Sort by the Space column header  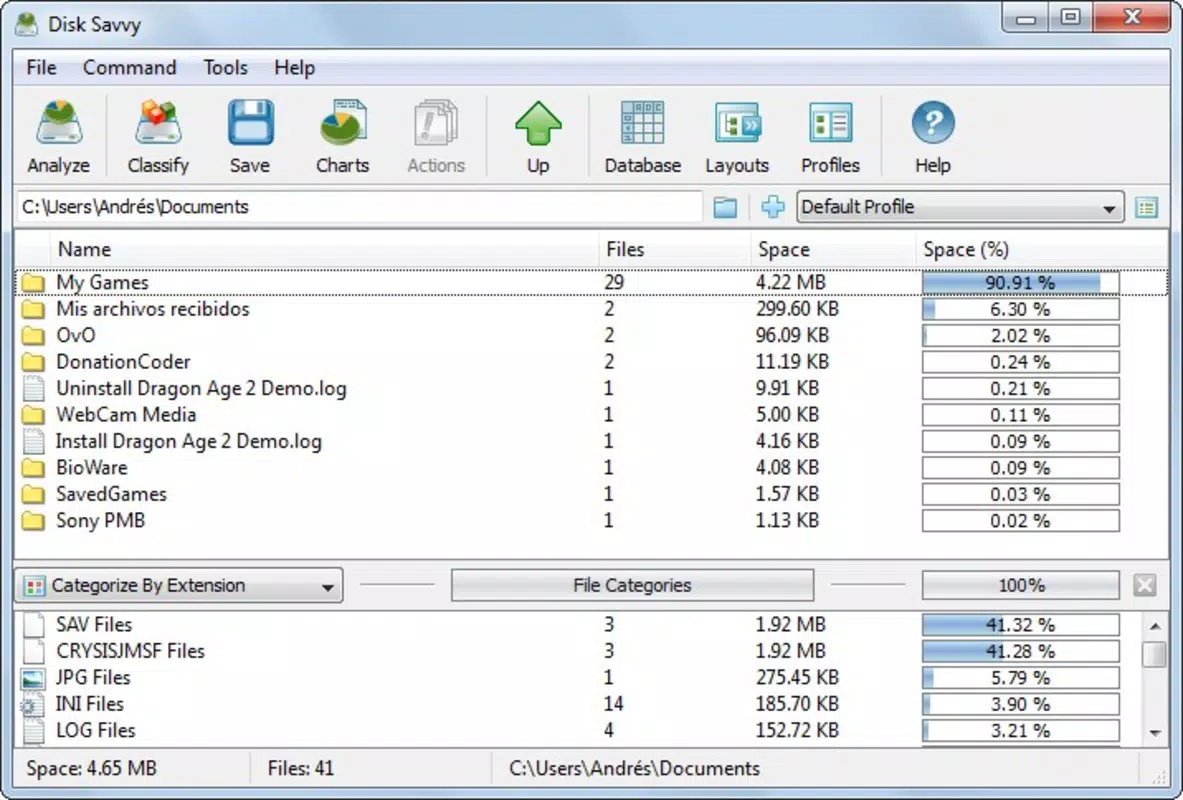pyautogui.click(x=833, y=250)
